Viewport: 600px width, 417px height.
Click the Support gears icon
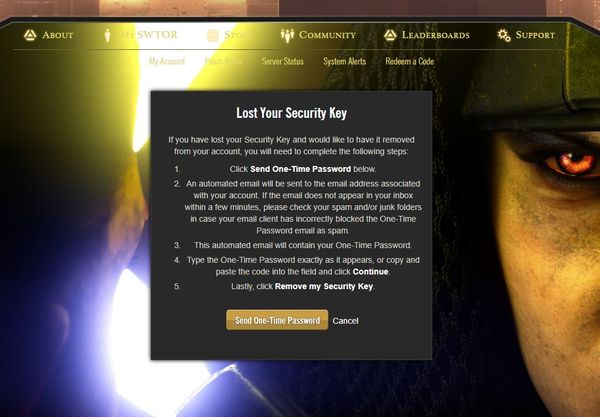coord(504,35)
